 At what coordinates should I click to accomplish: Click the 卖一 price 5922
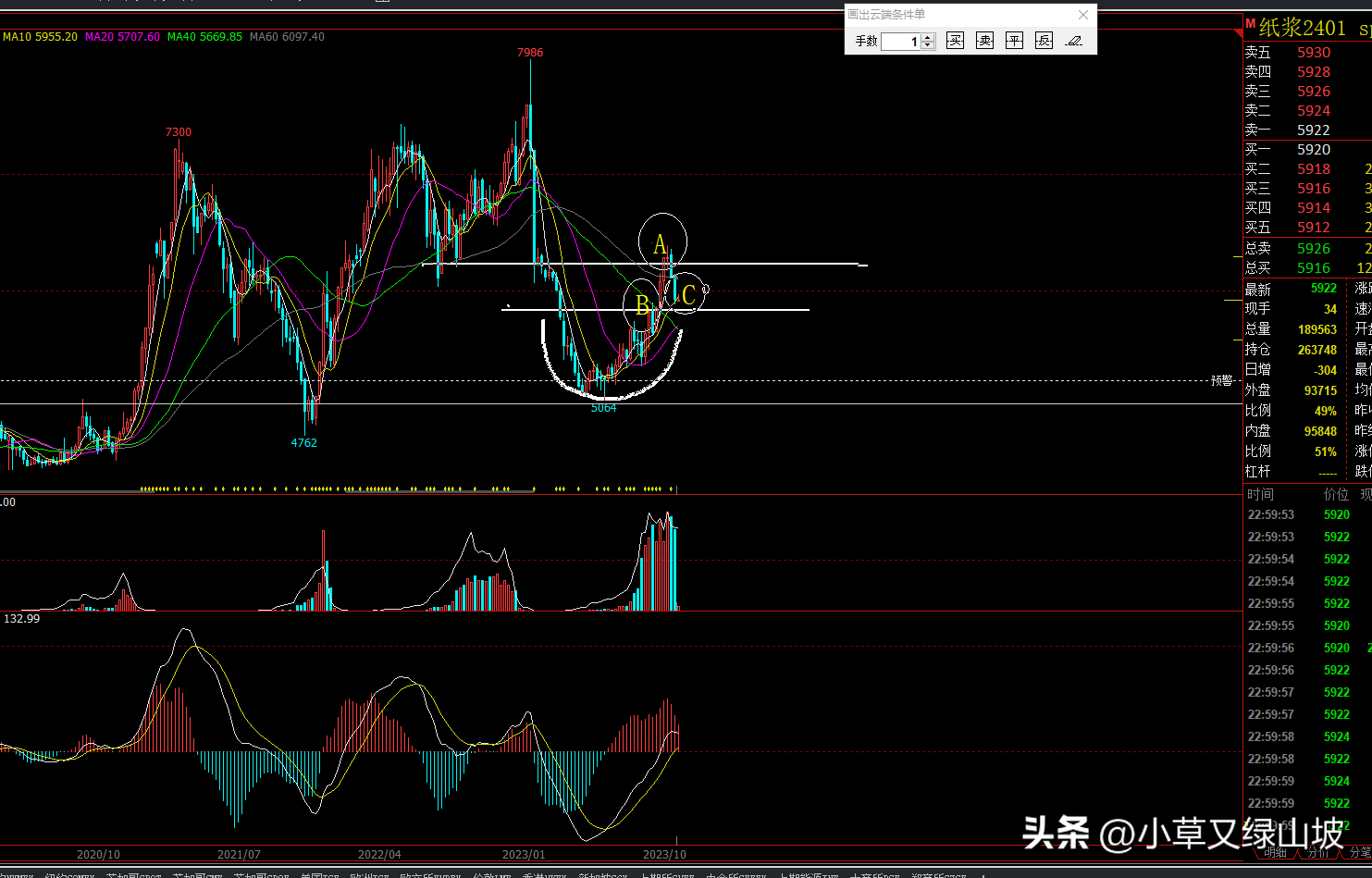(1314, 130)
